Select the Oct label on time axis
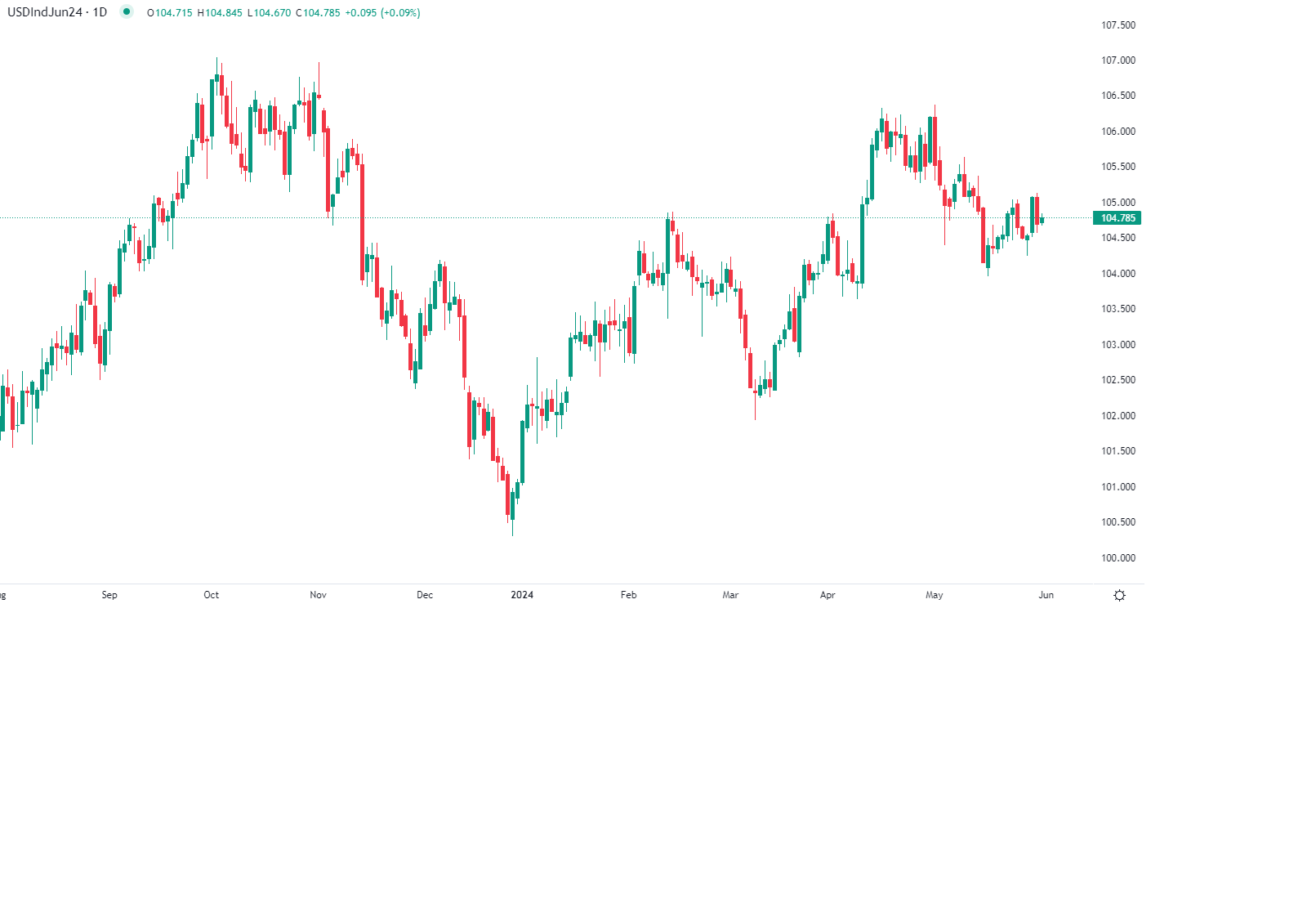The image size is (1316, 899). [212, 595]
